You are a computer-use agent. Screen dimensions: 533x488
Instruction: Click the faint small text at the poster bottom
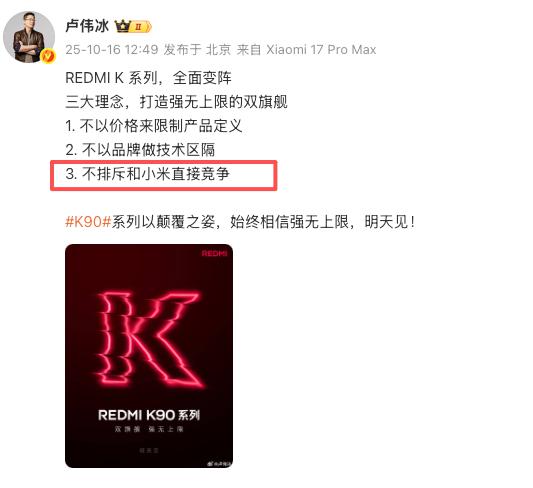149,451
